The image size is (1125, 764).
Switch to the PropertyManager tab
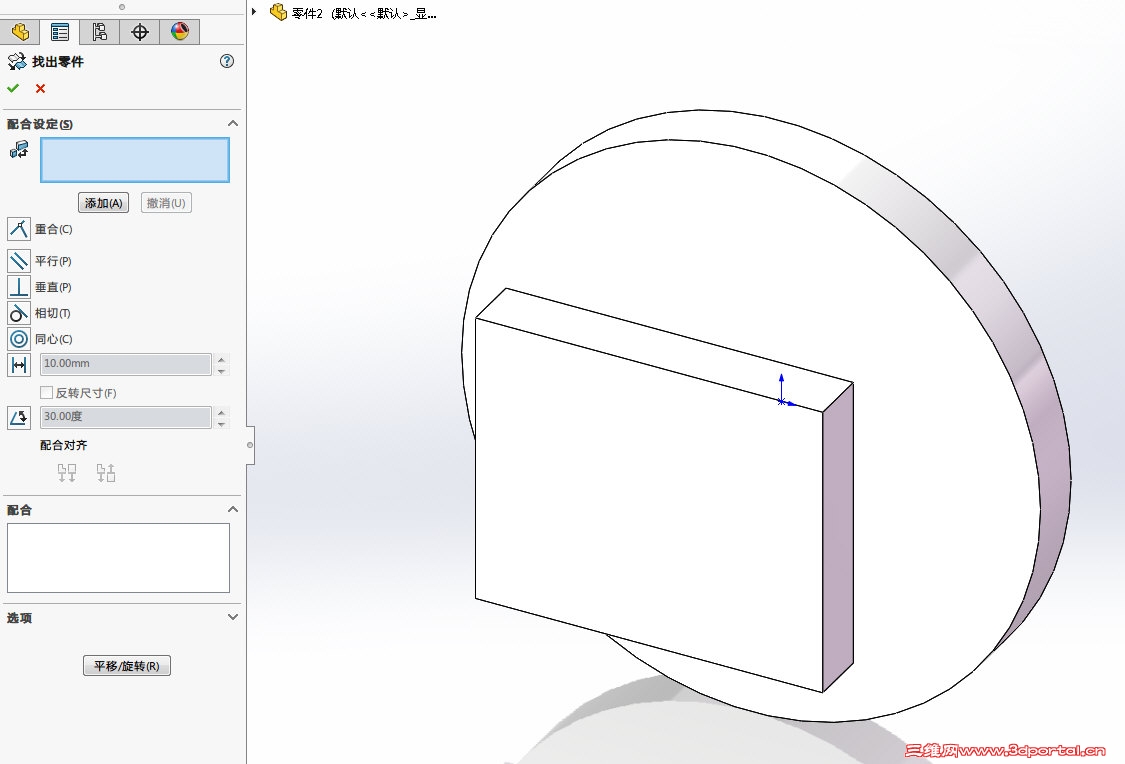(60, 32)
